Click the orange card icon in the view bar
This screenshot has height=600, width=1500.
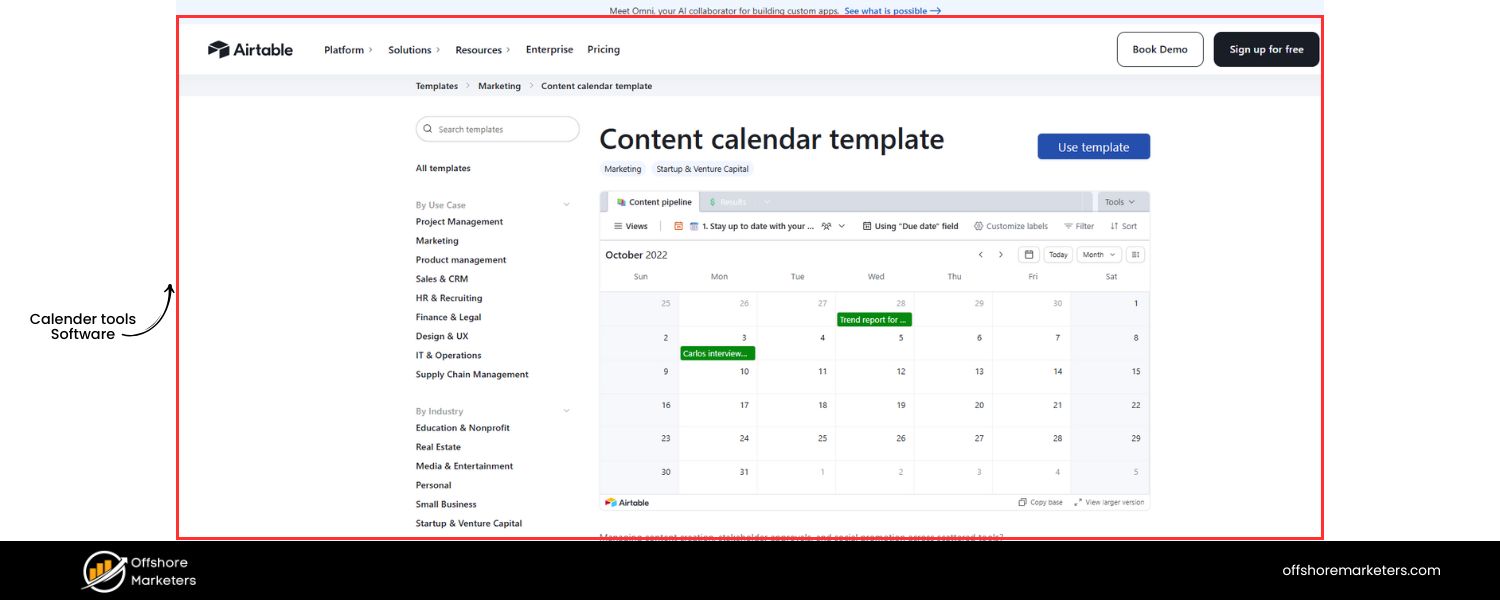[678, 226]
